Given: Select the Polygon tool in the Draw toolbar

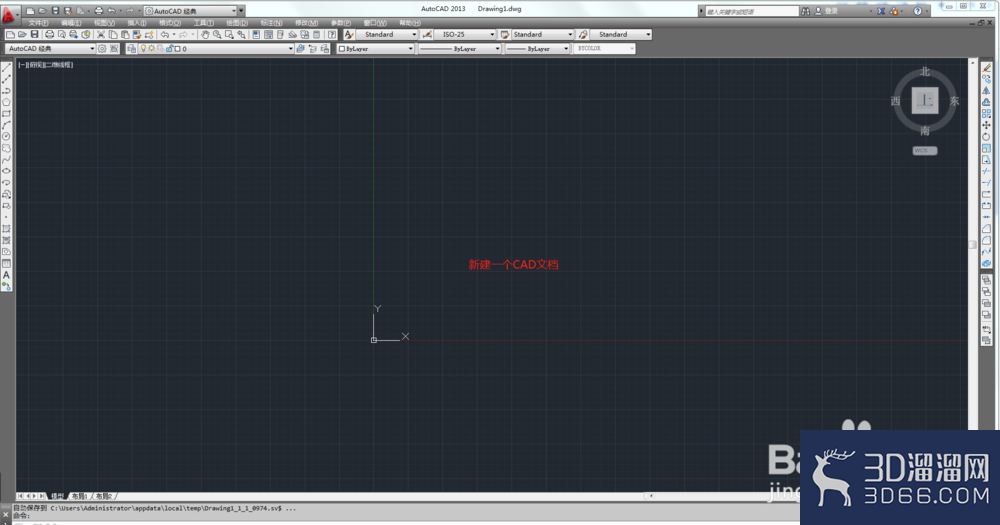Looking at the screenshot, I should click(x=6, y=102).
